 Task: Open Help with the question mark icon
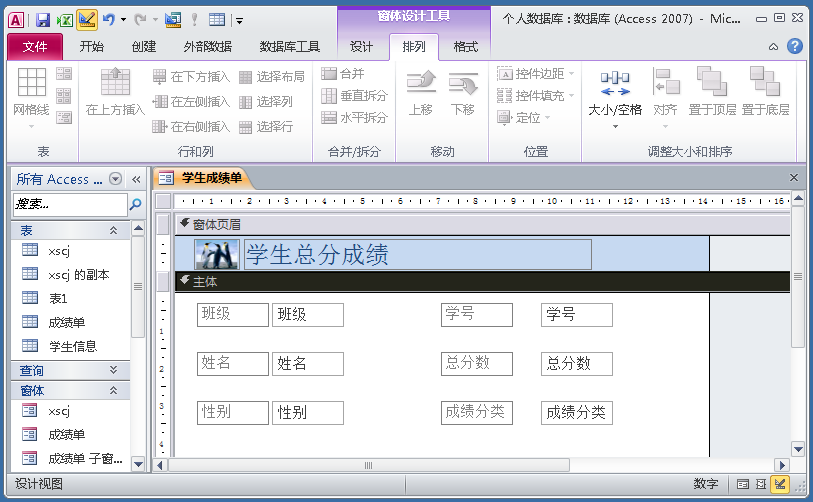[794, 46]
